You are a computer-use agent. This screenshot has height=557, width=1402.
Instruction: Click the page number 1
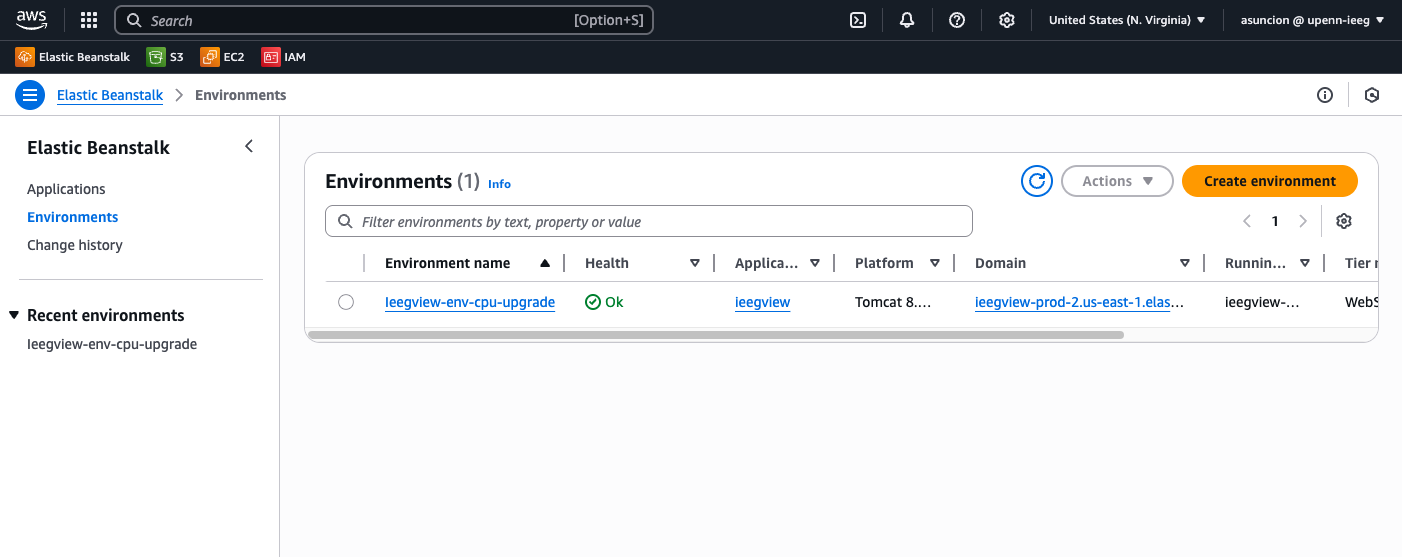coord(1275,221)
